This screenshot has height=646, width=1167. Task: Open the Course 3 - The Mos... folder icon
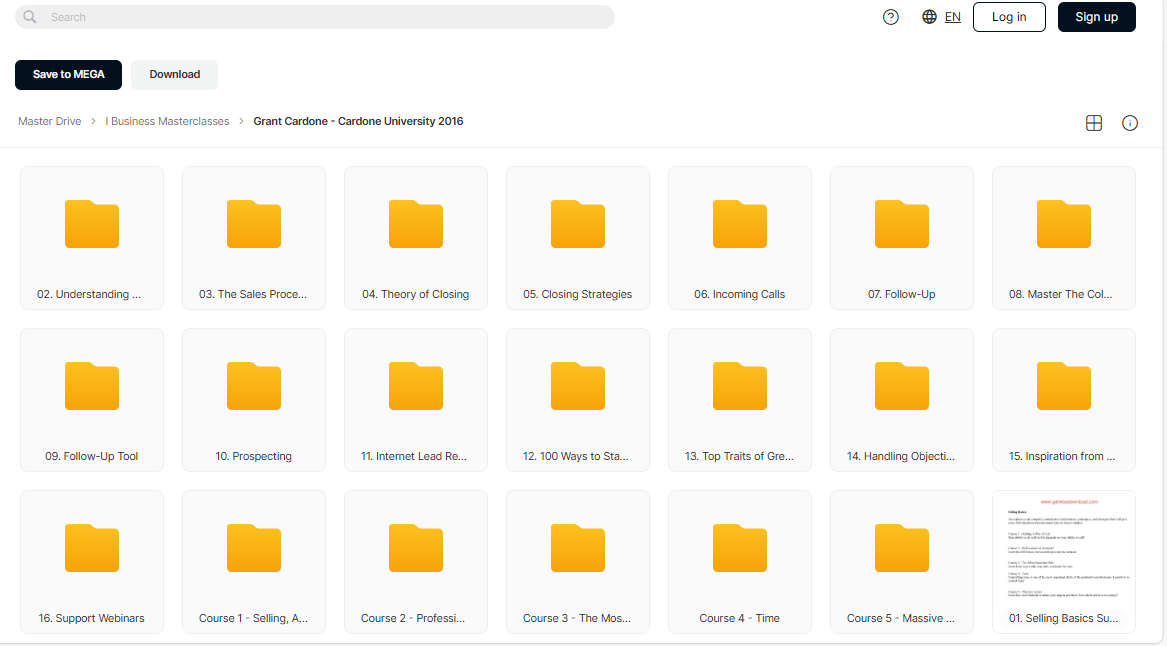point(578,549)
